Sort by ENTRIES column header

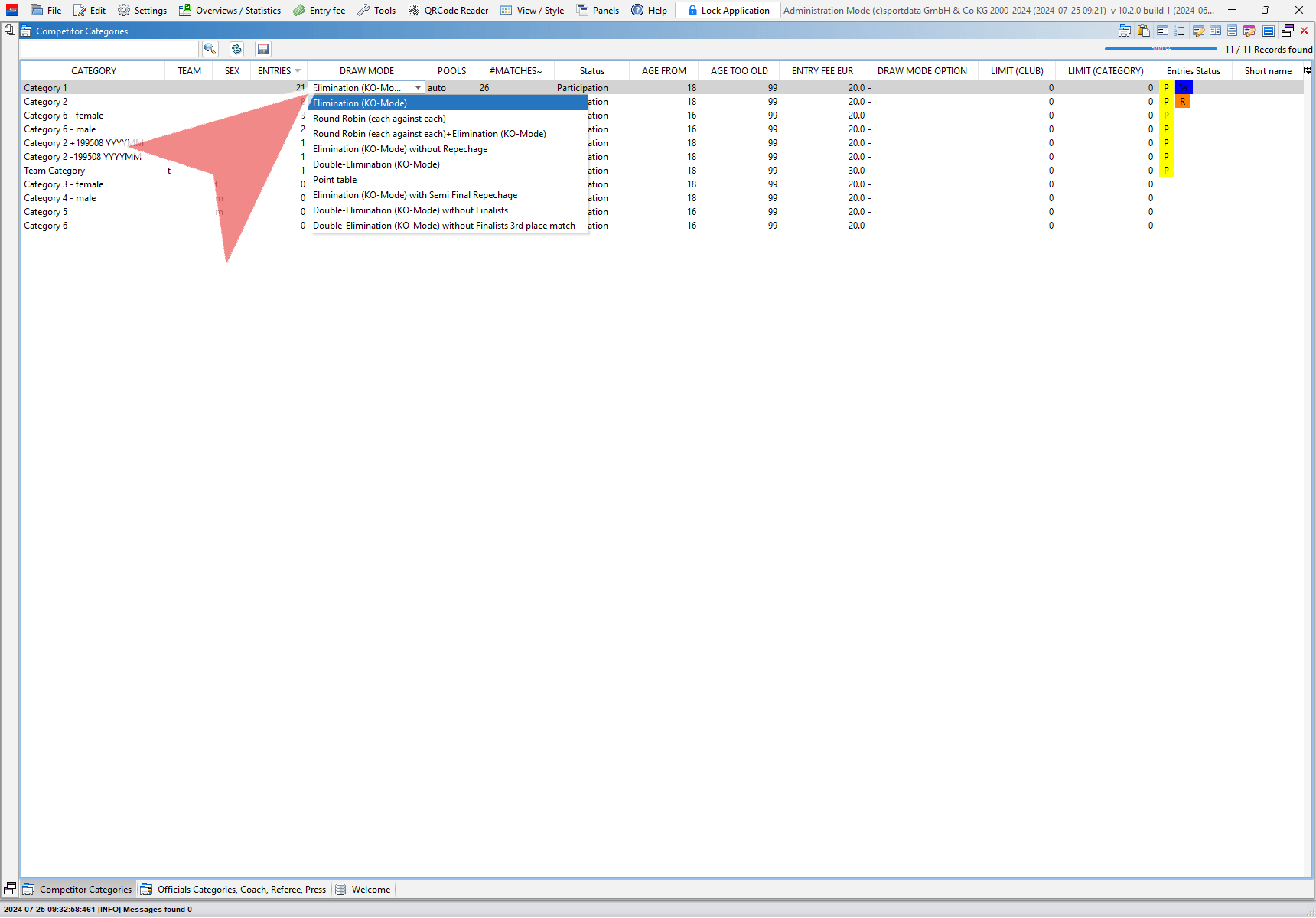(274, 71)
